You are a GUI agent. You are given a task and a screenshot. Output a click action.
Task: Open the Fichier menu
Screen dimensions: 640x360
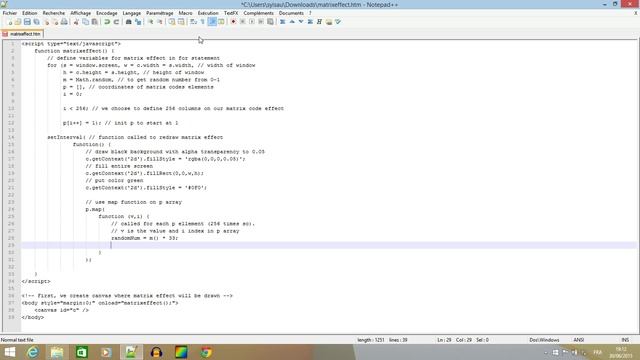[x=10, y=13]
